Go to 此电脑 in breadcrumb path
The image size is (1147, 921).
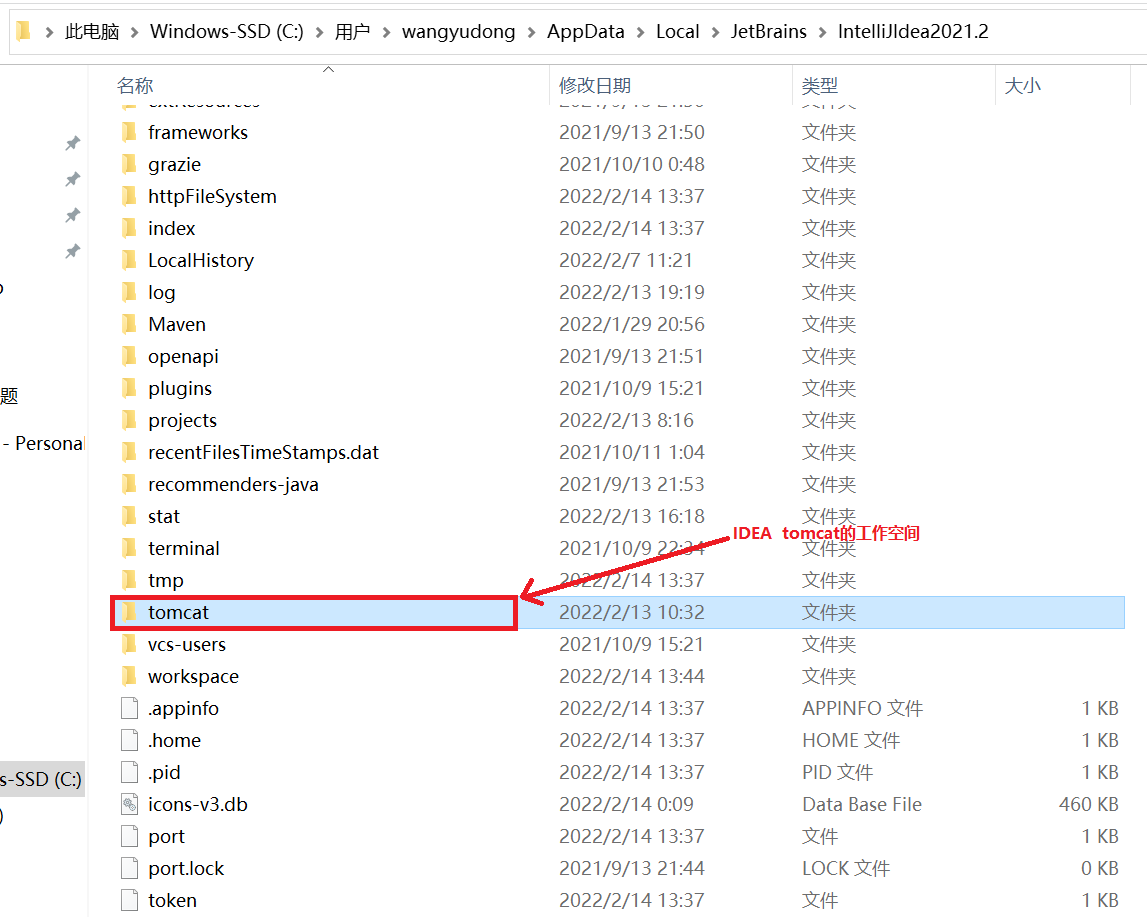point(92,32)
